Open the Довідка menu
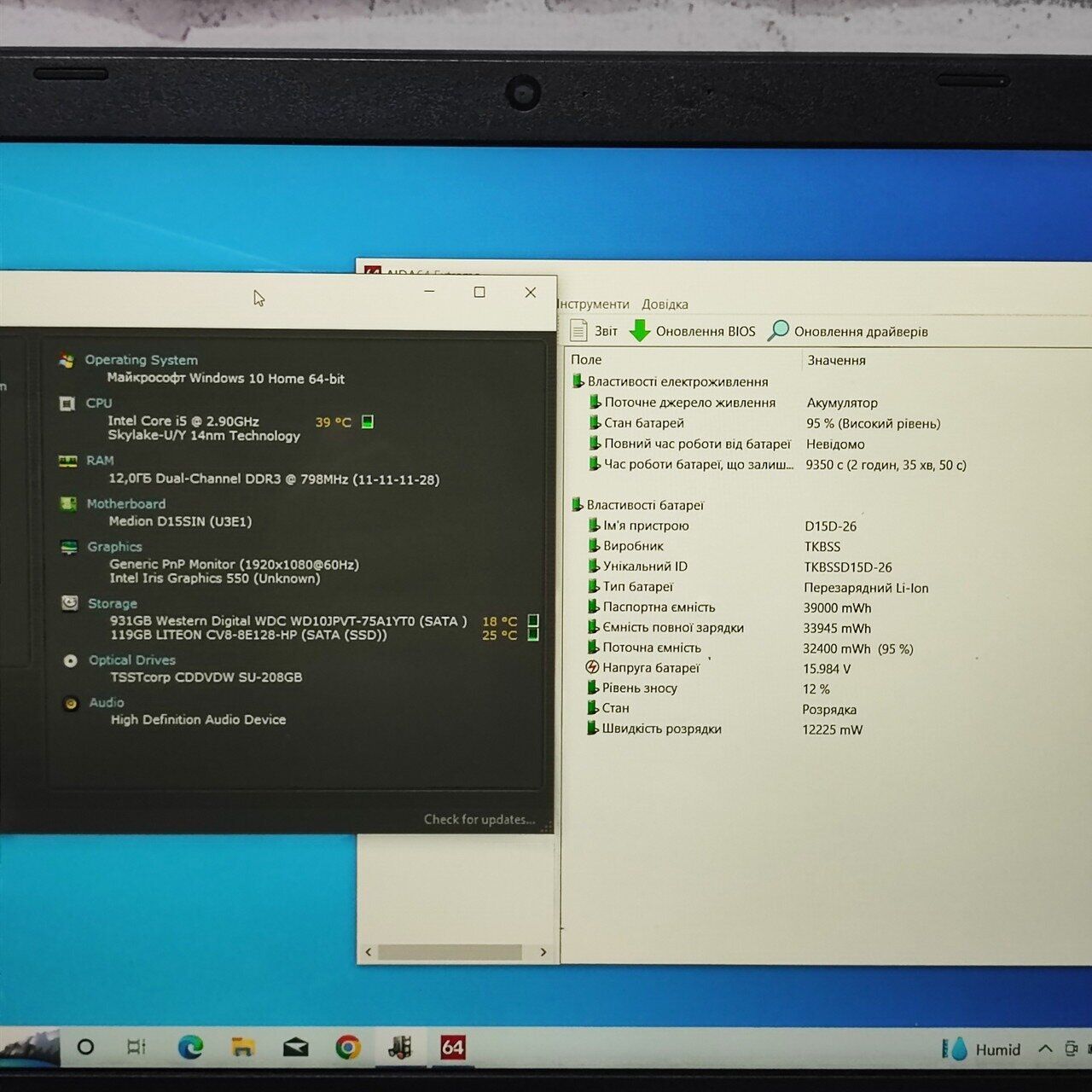 (x=665, y=305)
